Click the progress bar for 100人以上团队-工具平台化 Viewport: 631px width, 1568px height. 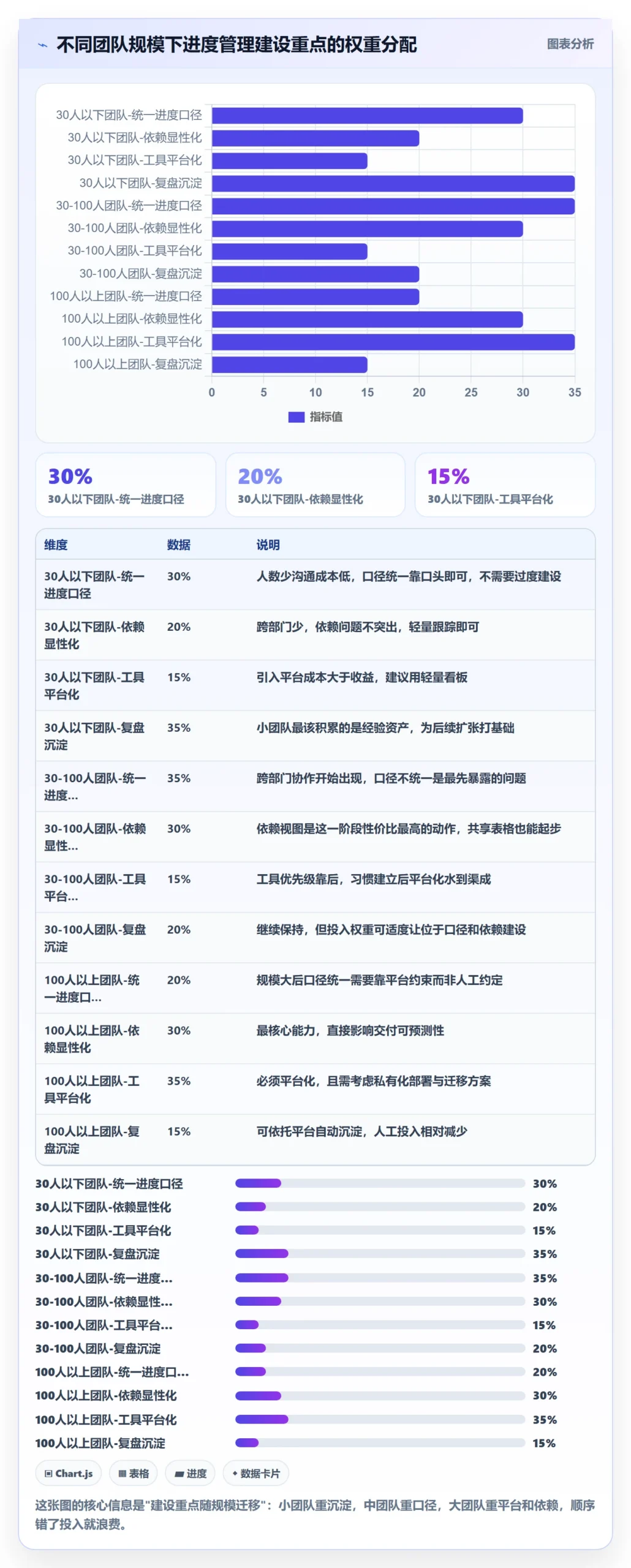380,1419
